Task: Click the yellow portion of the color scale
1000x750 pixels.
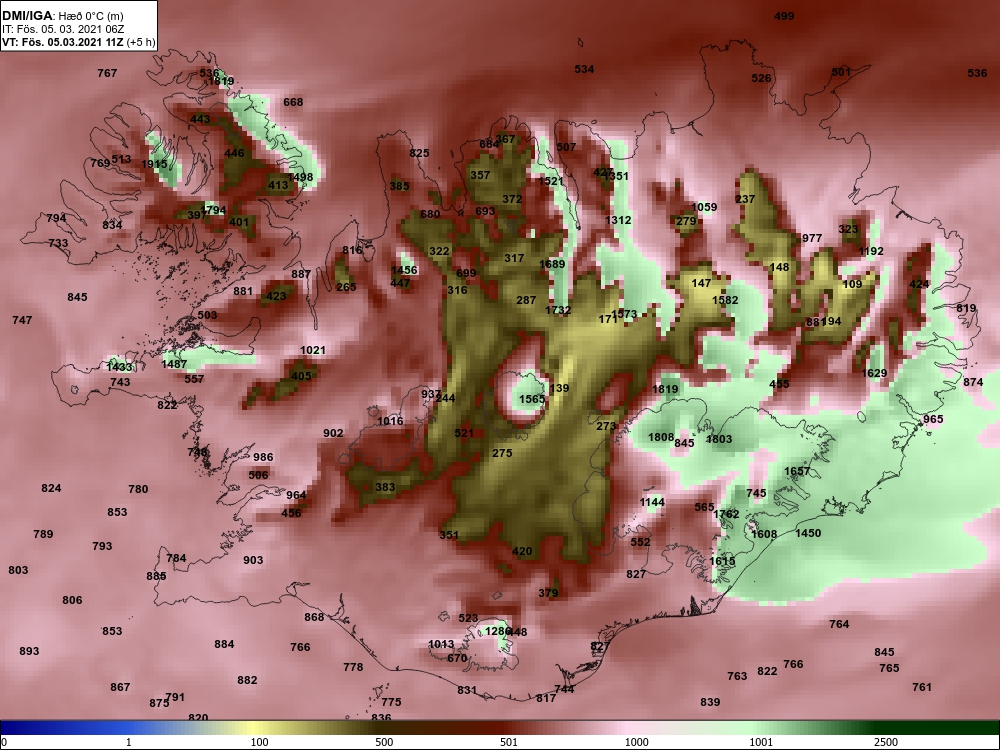Action: (255, 728)
